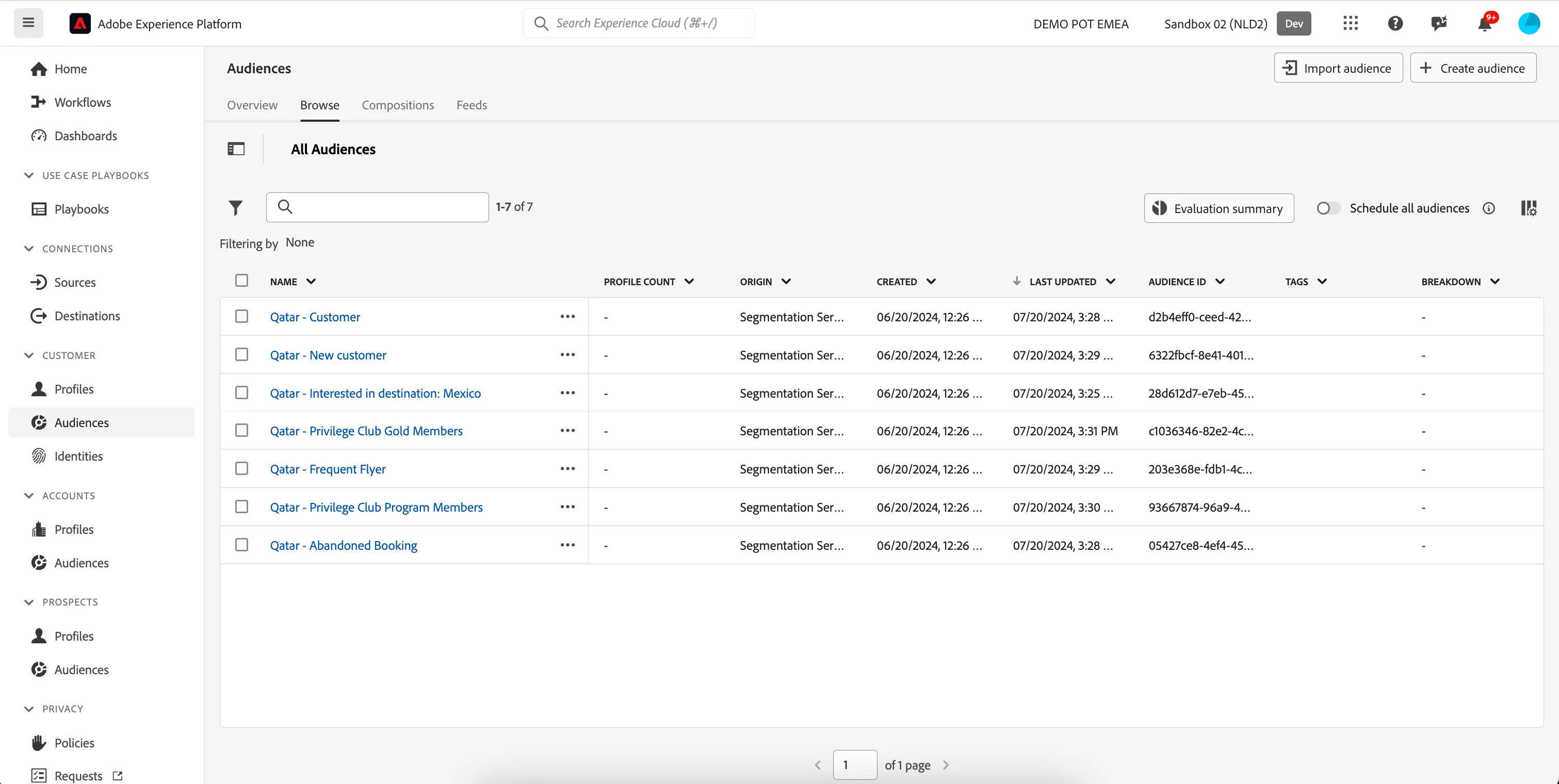Click the info icon beside Schedule all audiences
Screen dimensions: 1559x784
point(1489,208)
